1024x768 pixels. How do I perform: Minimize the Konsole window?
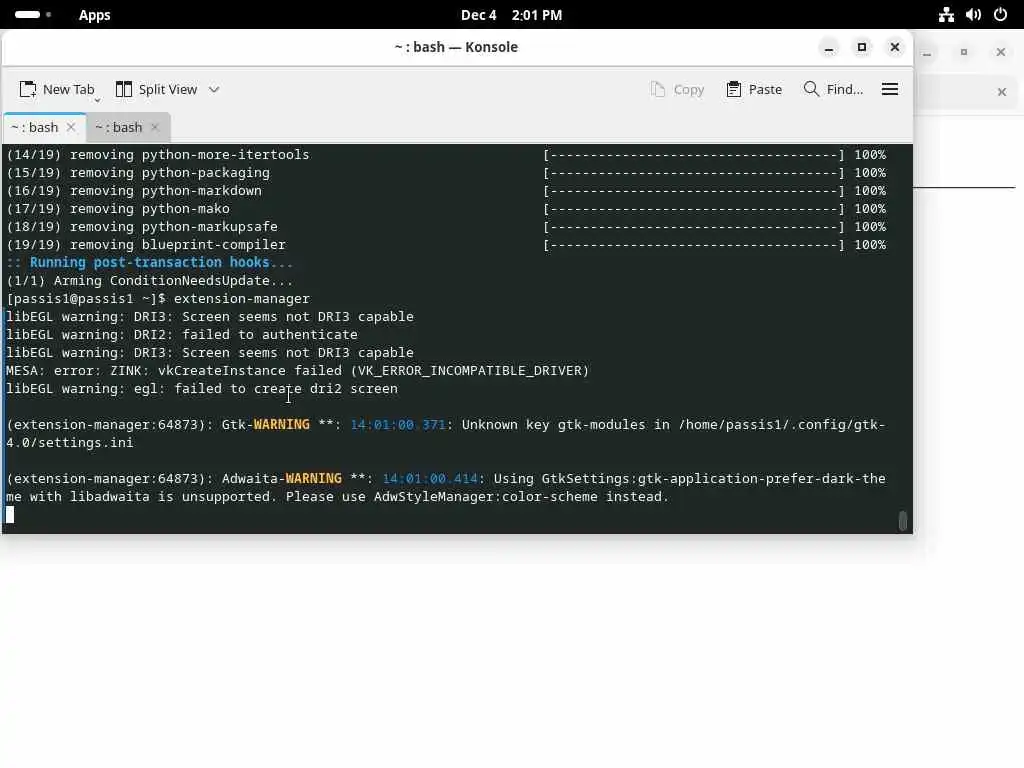click(829, 48)
